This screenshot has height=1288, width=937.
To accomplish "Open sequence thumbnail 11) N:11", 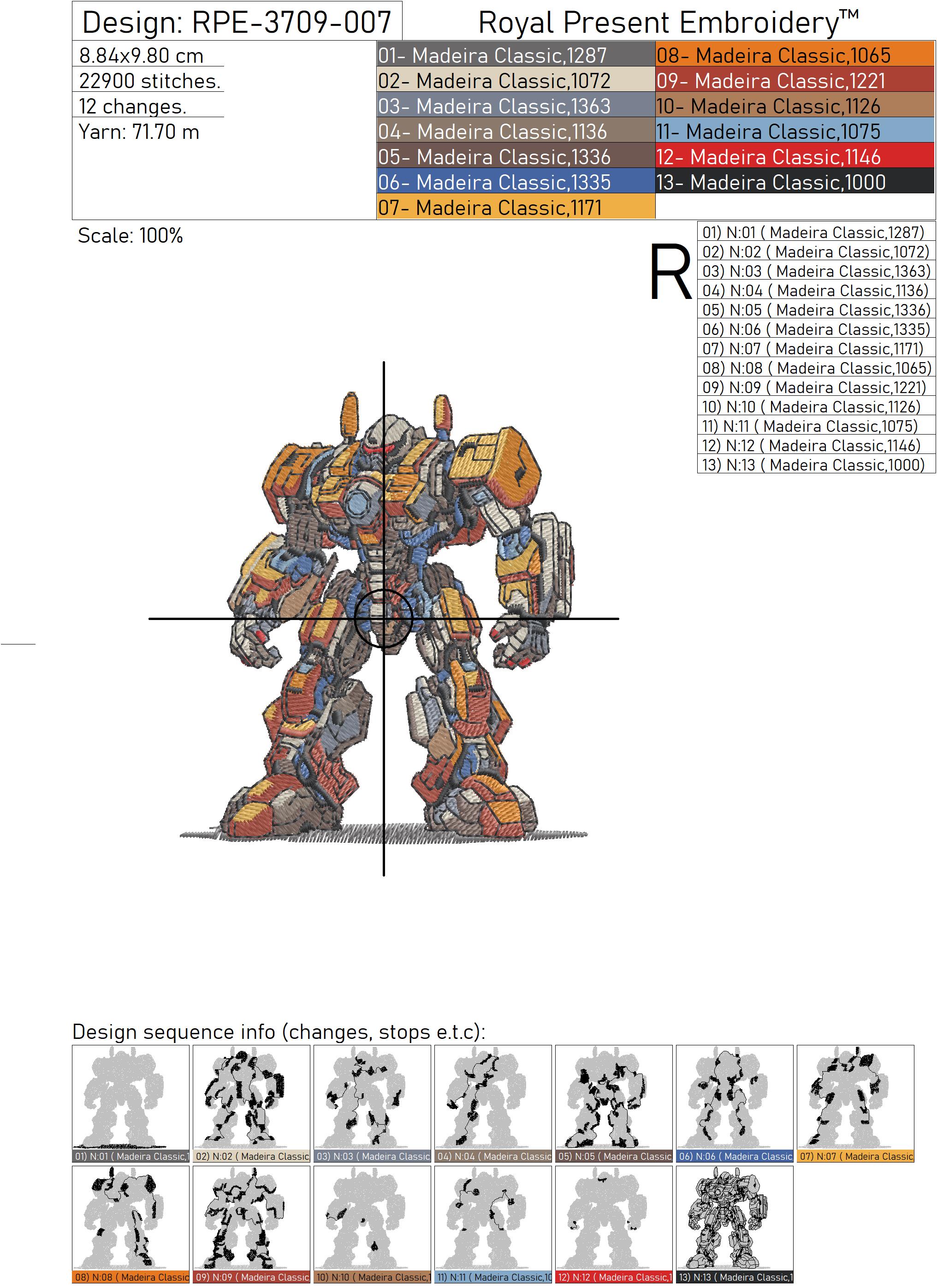I will [x=493, y=1224].
